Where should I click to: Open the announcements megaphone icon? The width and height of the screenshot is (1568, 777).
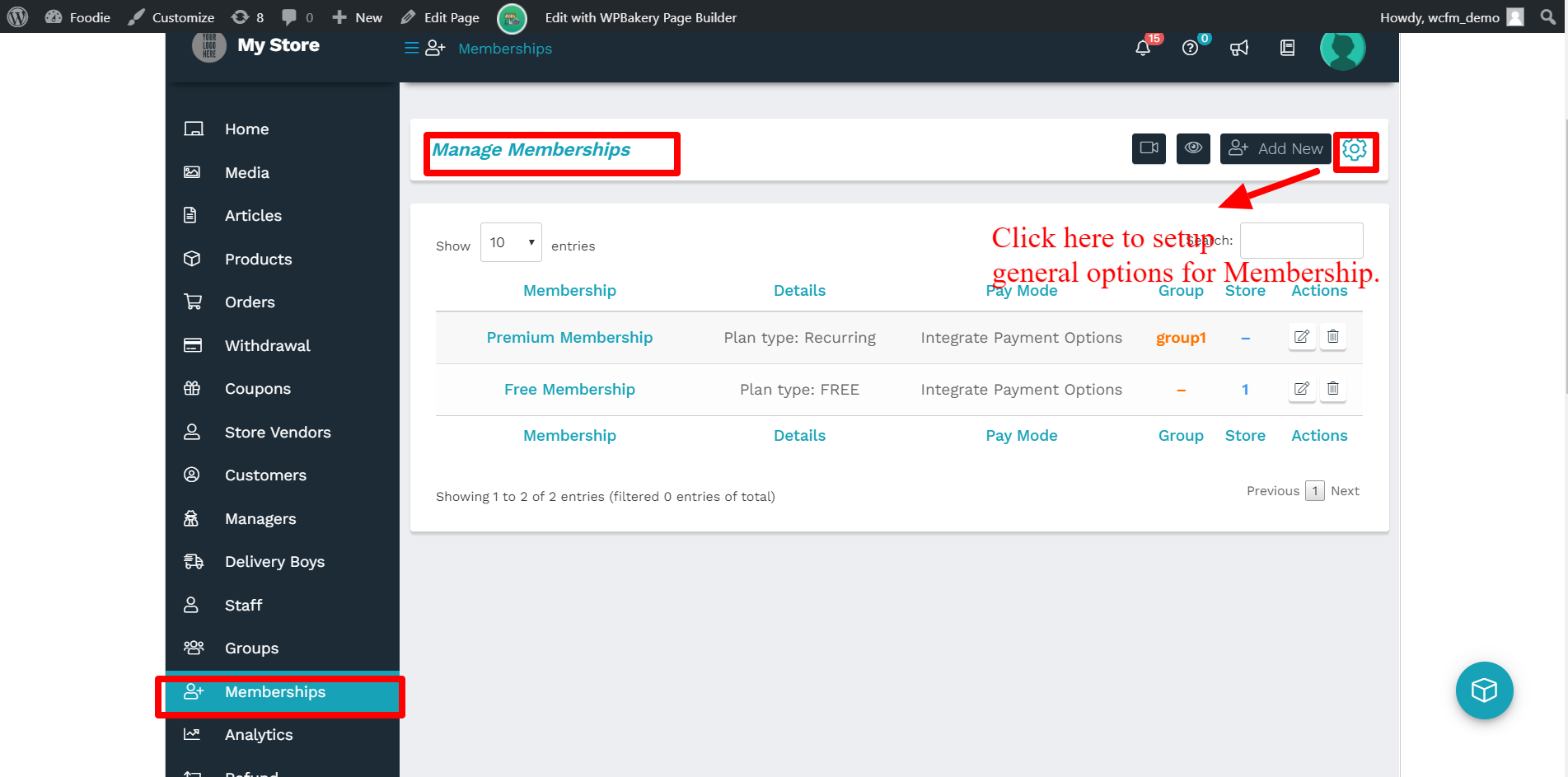click(1239, 49)
